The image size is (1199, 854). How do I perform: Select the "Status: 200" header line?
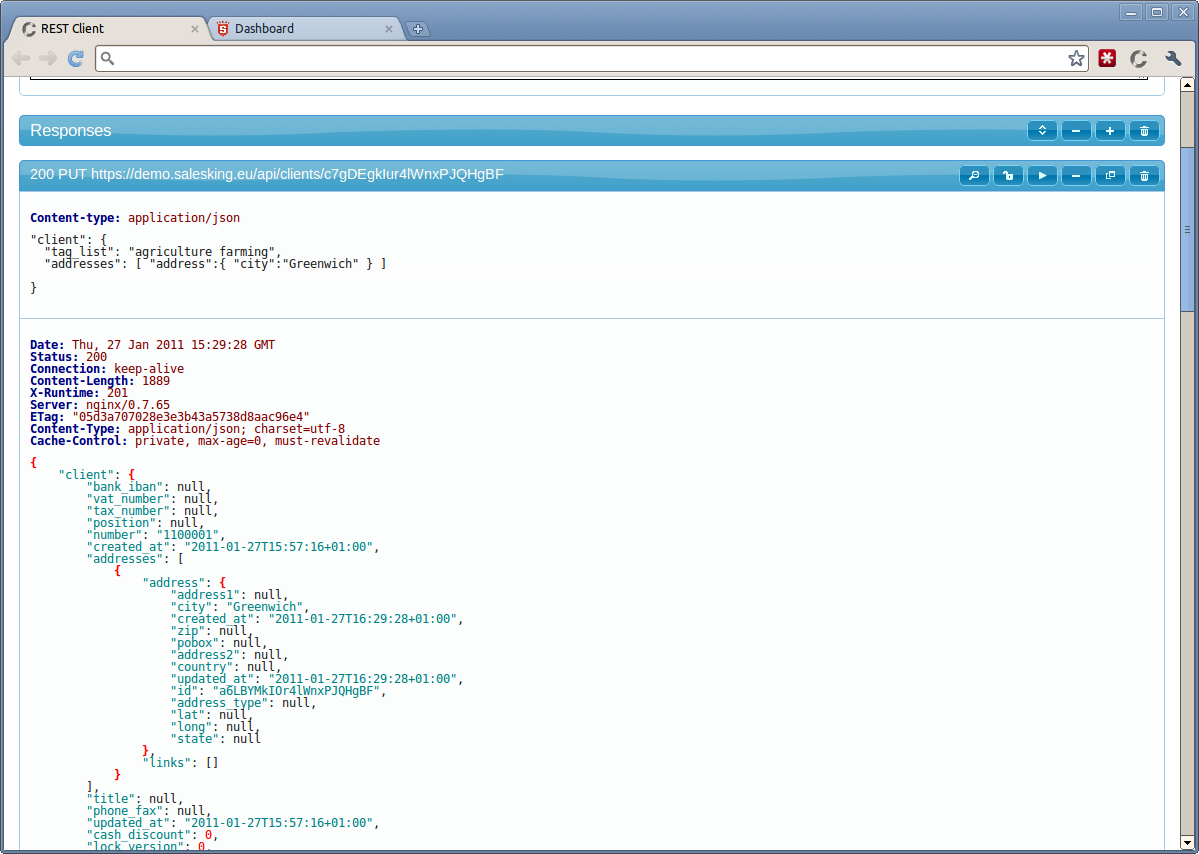(x=69, y=357)
